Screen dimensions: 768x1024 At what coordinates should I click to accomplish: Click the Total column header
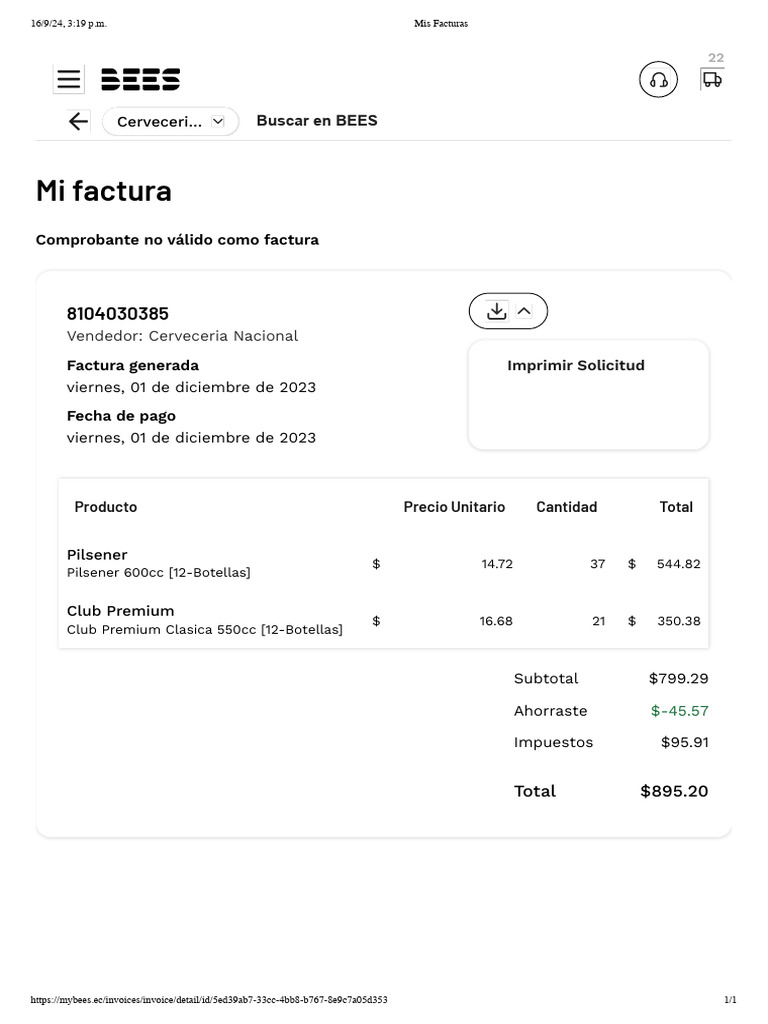[676, 507]
